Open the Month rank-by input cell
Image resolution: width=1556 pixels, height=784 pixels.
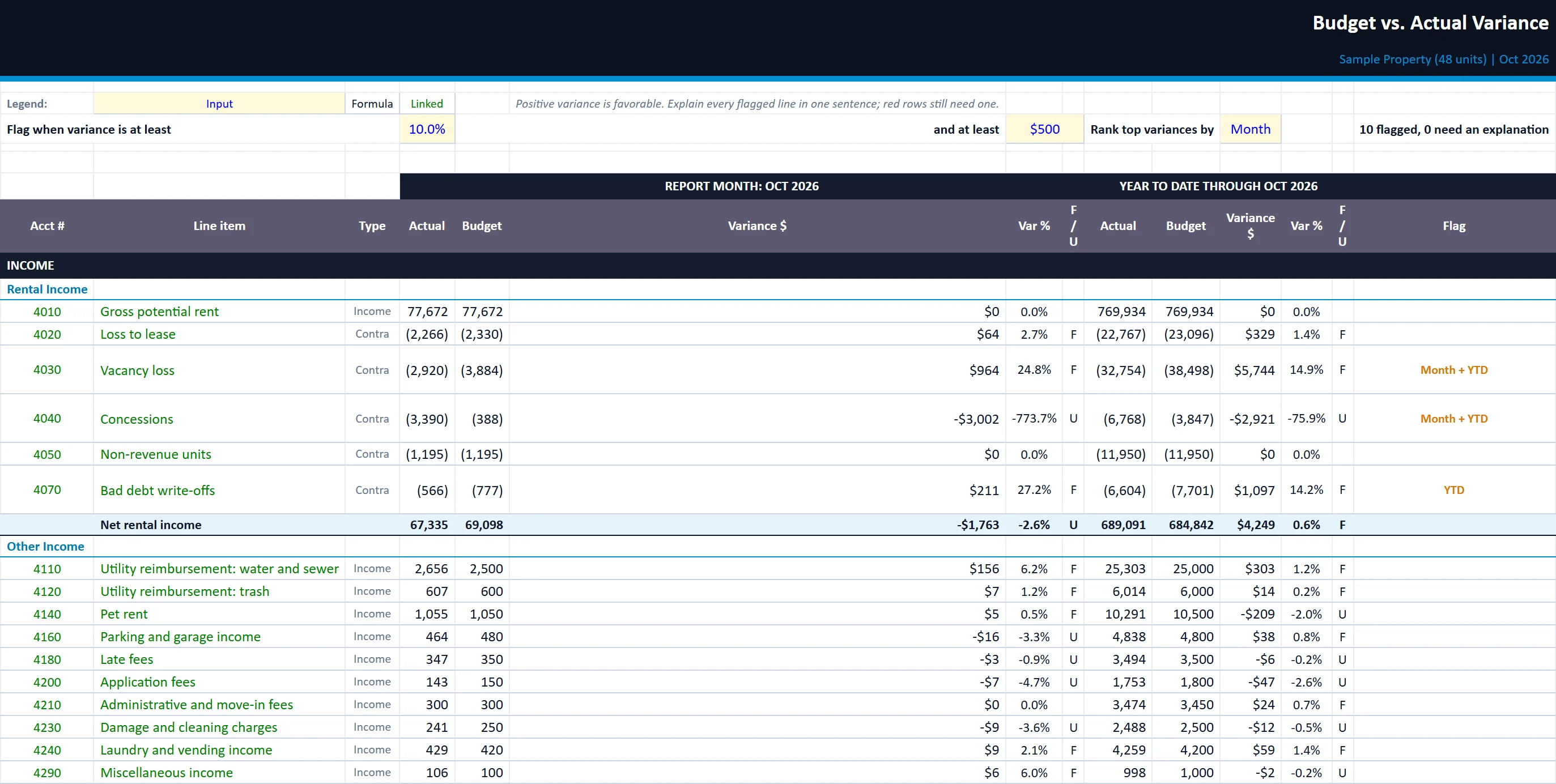(x=1250, y=129)
